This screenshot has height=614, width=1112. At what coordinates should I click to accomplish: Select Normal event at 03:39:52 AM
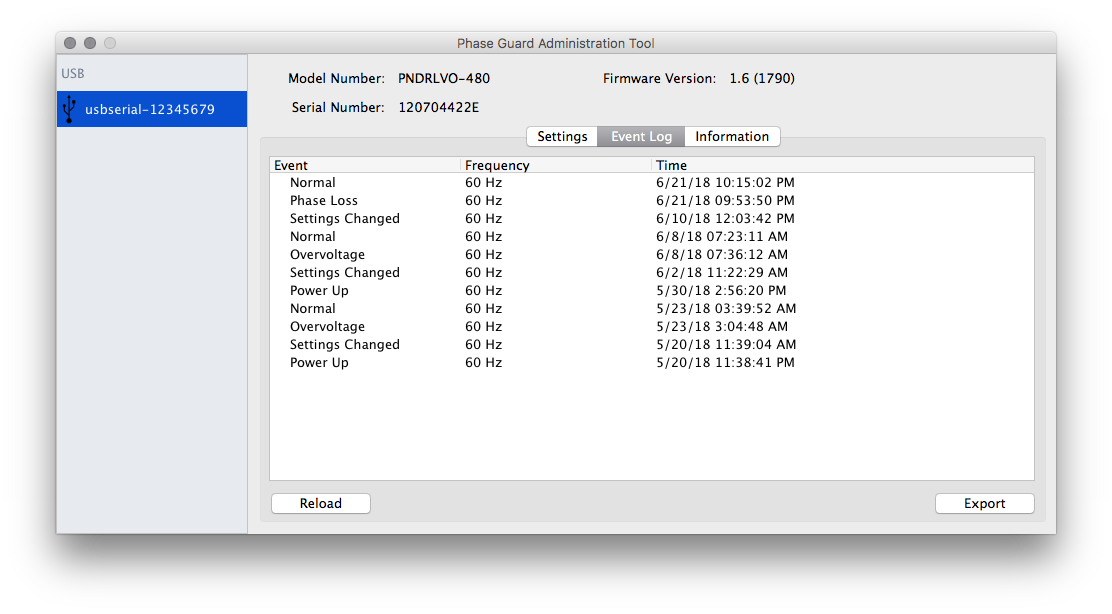click(652, 308)
